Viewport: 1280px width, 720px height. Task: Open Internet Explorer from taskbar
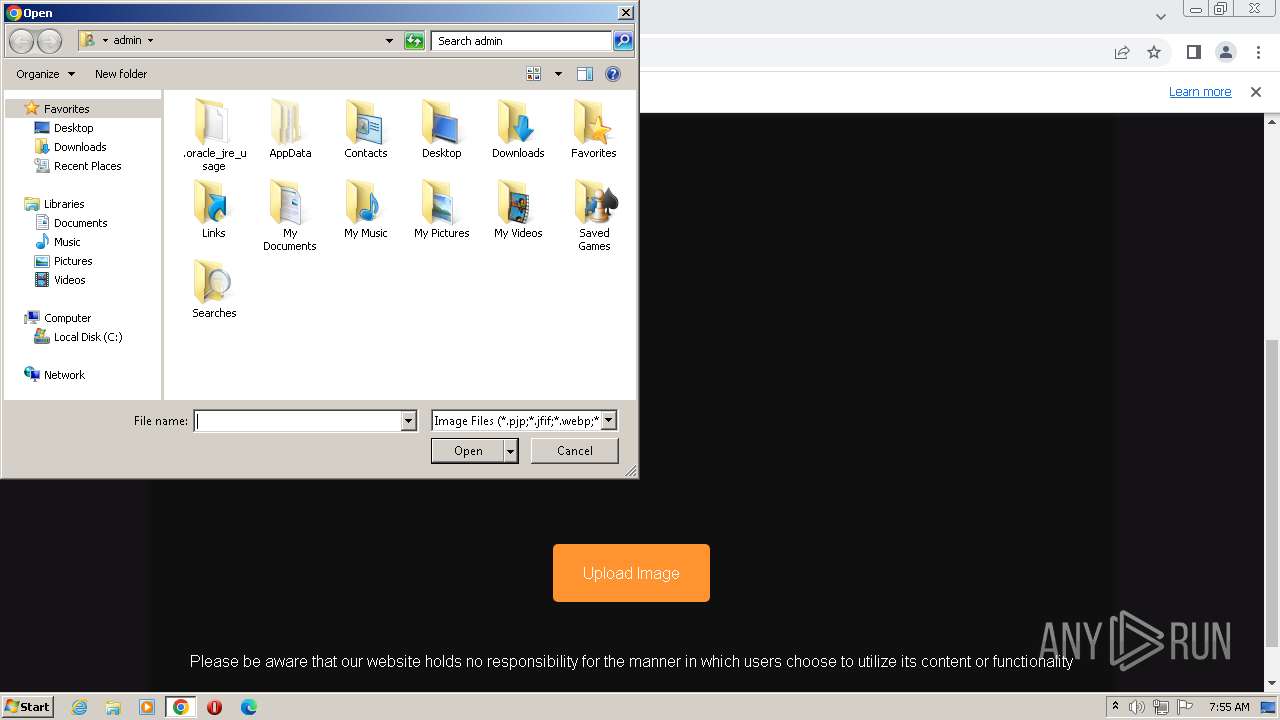click(x=79, y=707)
